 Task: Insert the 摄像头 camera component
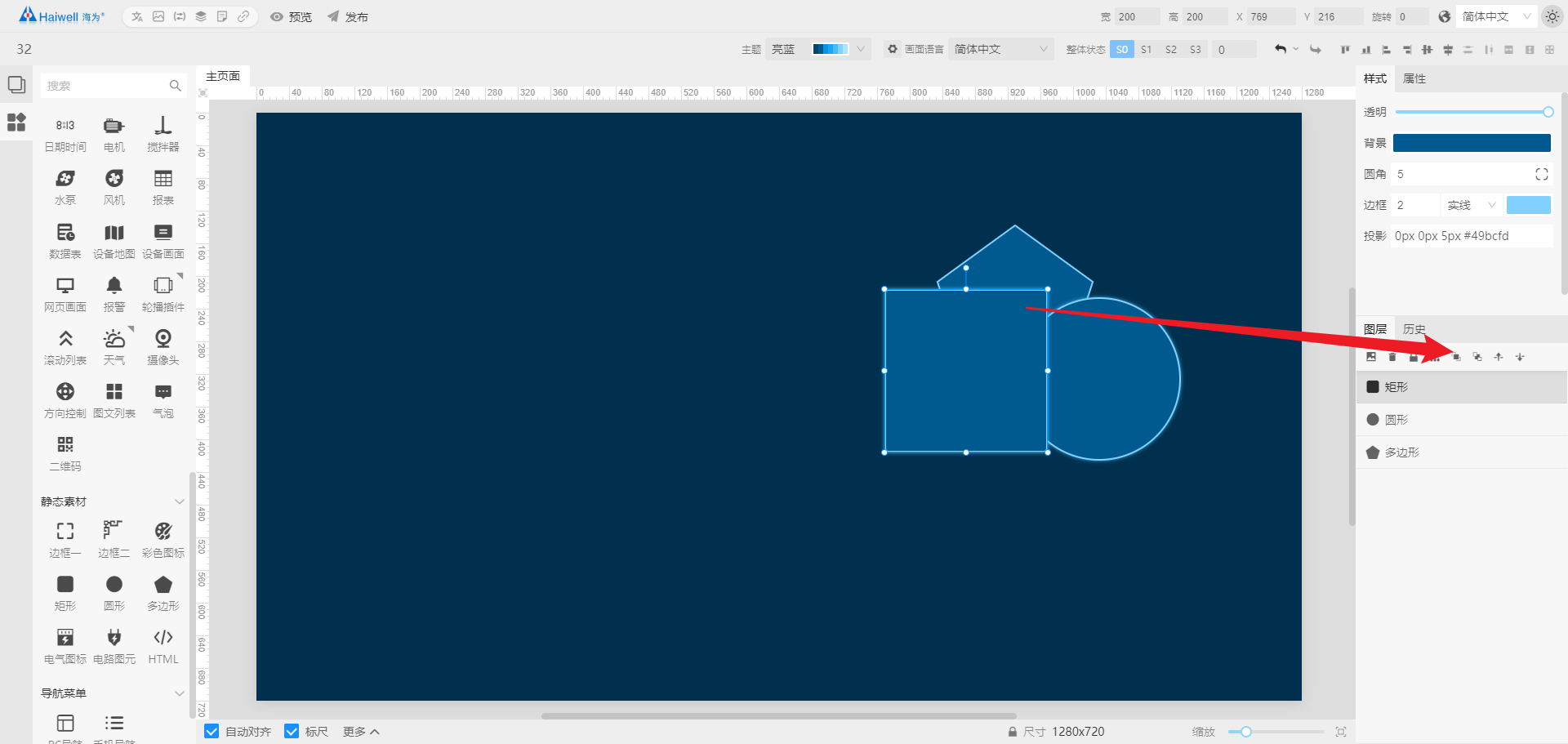(x=163, y=347)
